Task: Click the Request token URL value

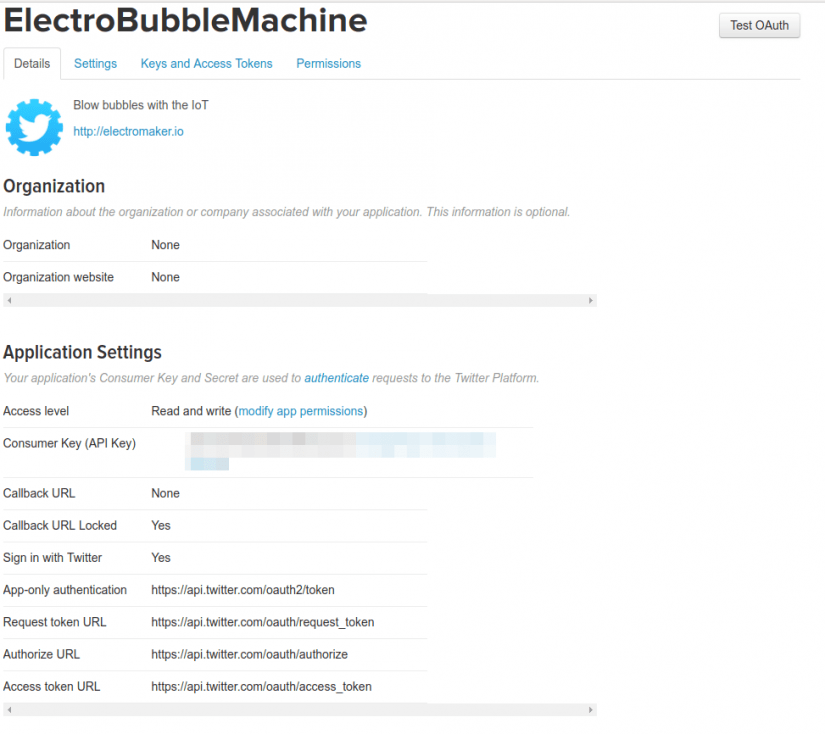Action: tap(262, 622)
